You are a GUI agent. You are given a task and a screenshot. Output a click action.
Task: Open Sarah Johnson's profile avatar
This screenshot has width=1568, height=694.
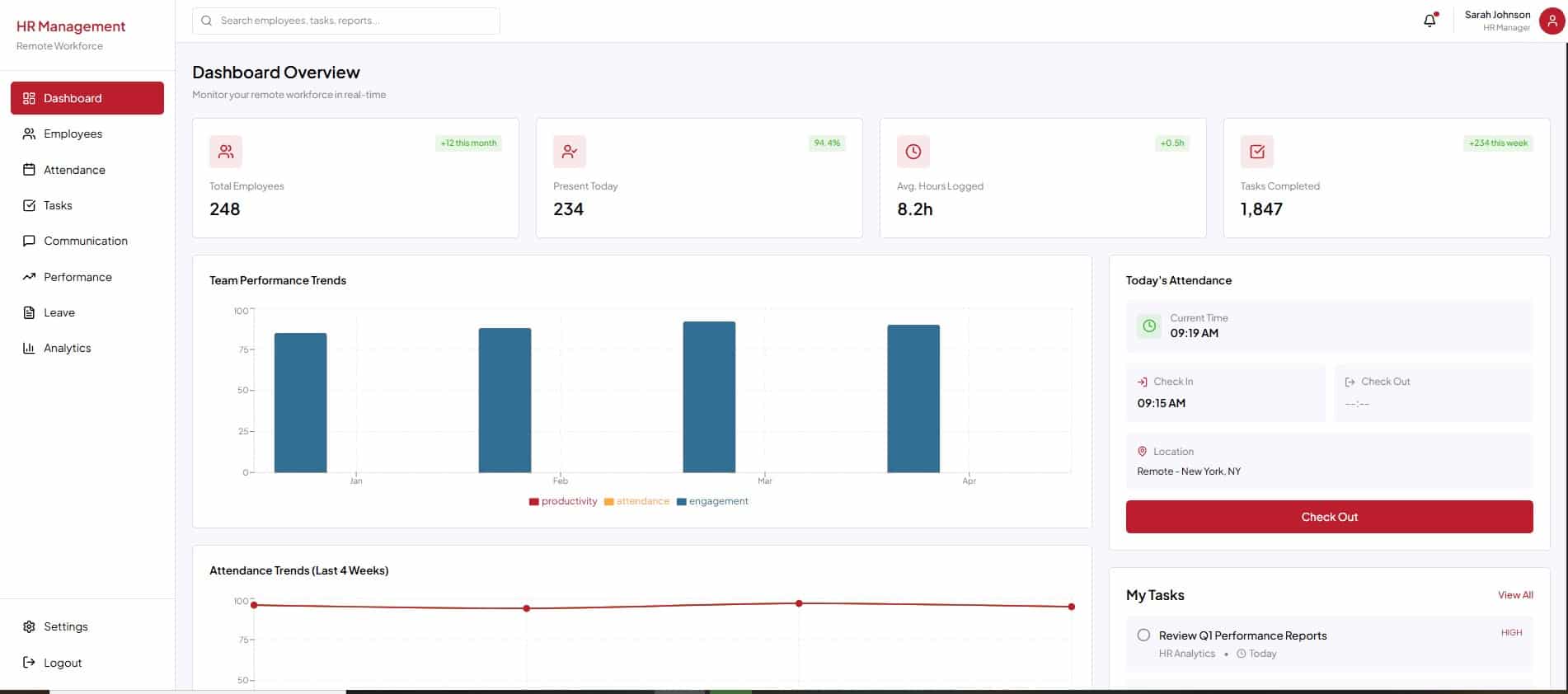[1552, 21]
